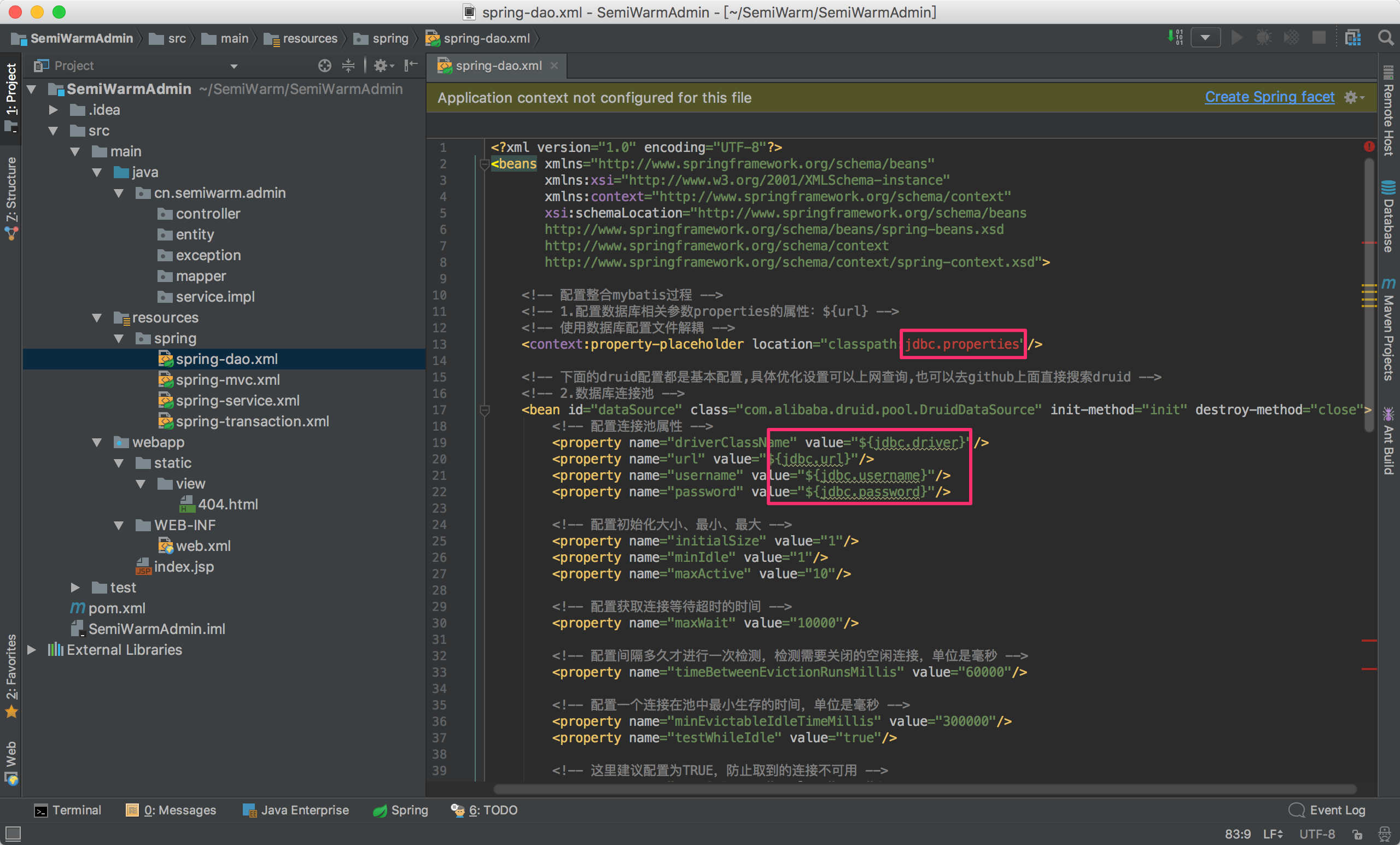
Task: Collapse the src folder
Action: coord(54,131)
